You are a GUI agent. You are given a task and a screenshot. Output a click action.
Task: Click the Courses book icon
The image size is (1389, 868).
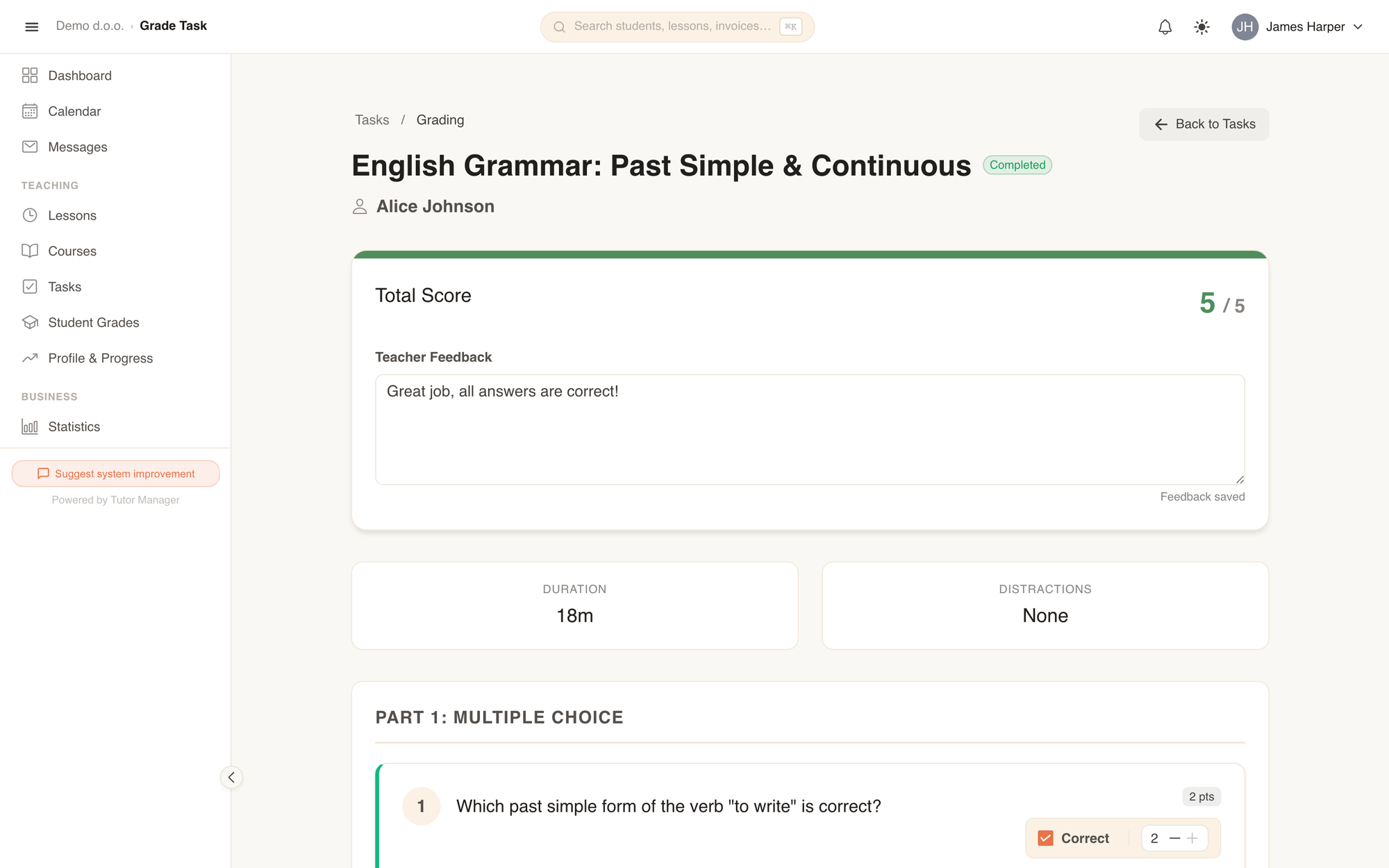30,251
